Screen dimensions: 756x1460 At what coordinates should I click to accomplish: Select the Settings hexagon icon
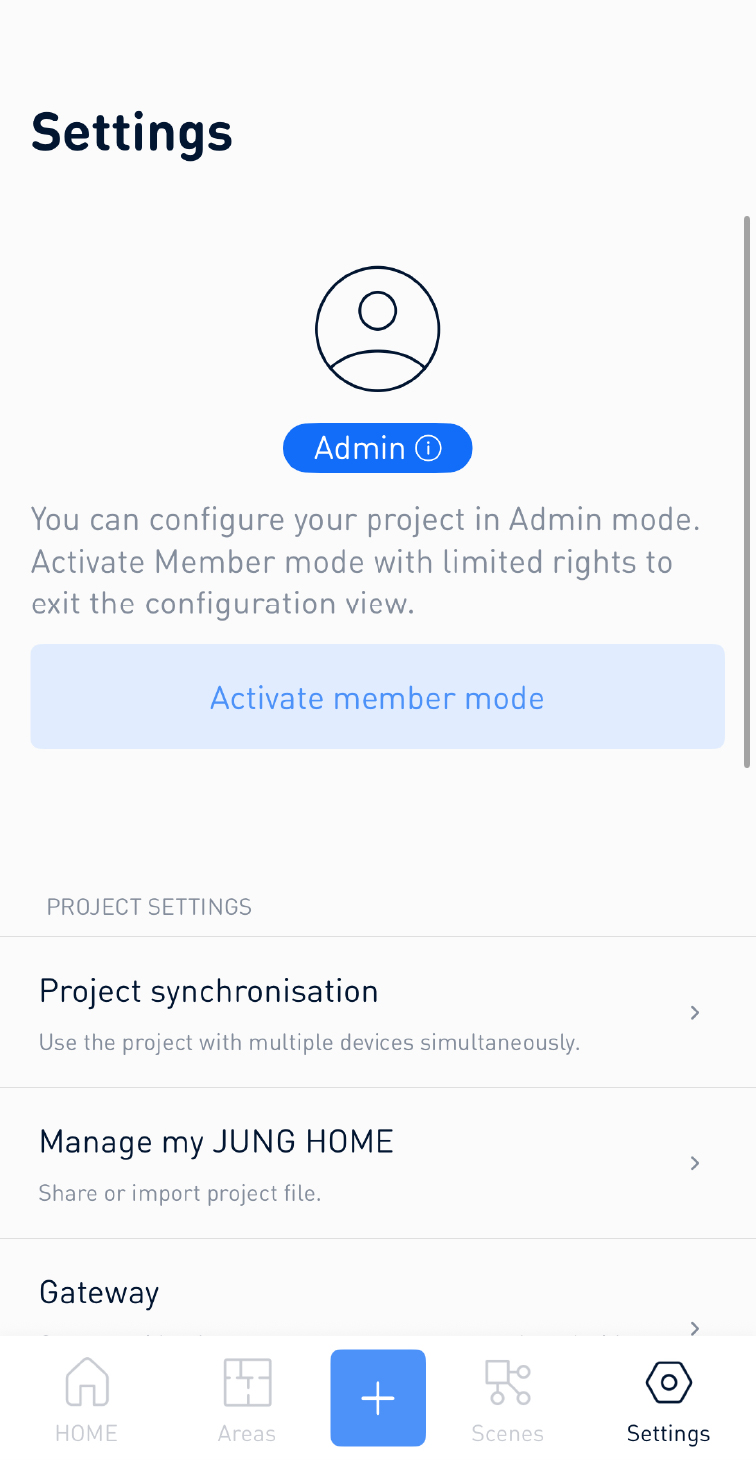669,1383
